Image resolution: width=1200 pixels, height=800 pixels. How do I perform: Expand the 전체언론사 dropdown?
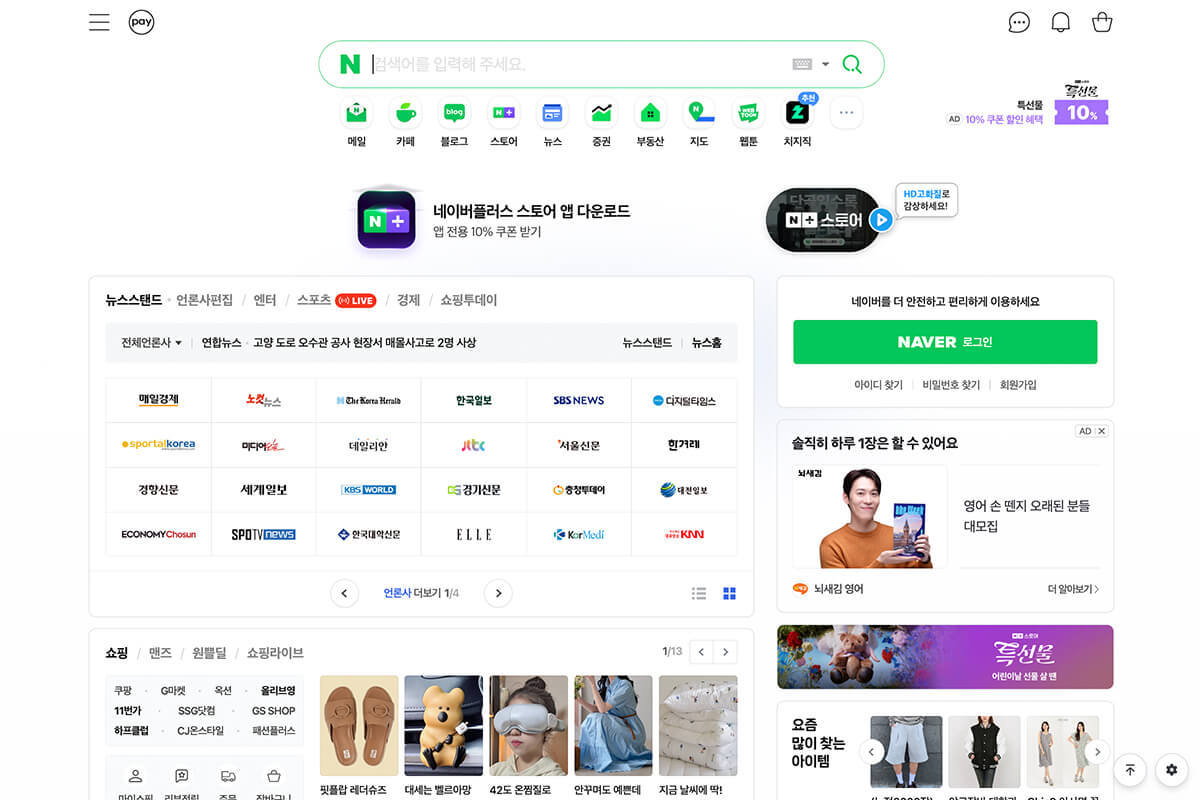click(152, 342)
